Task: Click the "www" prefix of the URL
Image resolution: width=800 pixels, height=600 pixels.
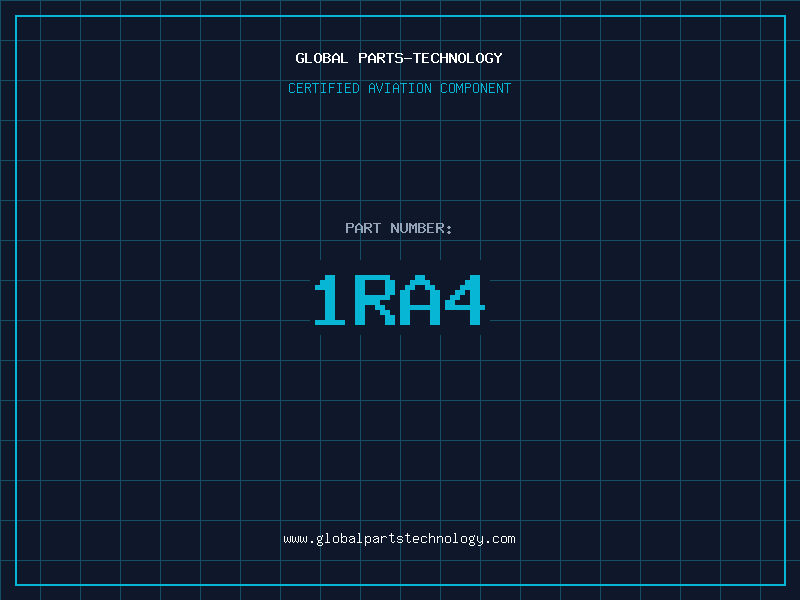Action: [x=295, y=538]
